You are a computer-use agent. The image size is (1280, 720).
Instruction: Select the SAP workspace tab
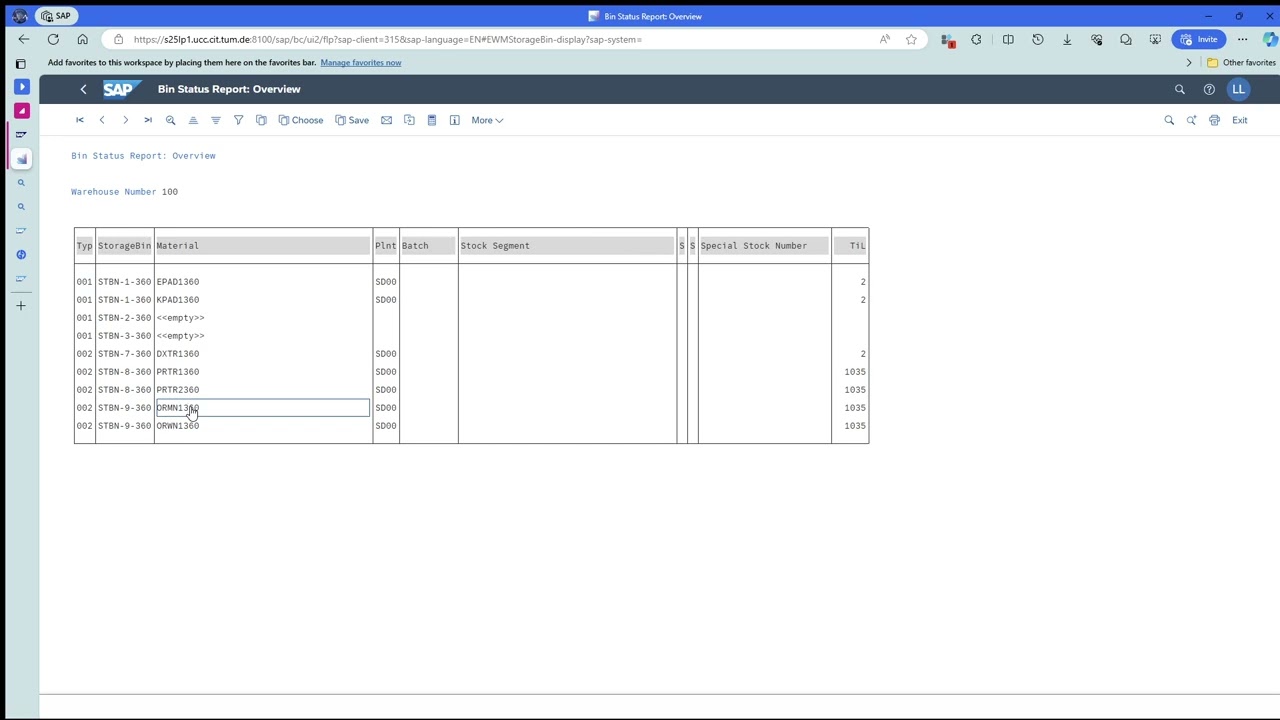click(x=55, y=16)
